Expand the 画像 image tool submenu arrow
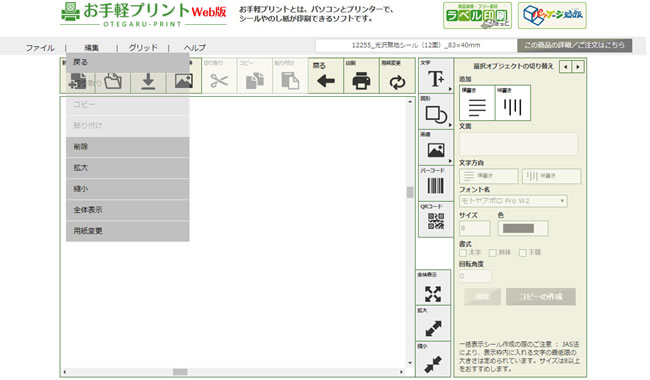650x380 pixels. pos(450,161)
